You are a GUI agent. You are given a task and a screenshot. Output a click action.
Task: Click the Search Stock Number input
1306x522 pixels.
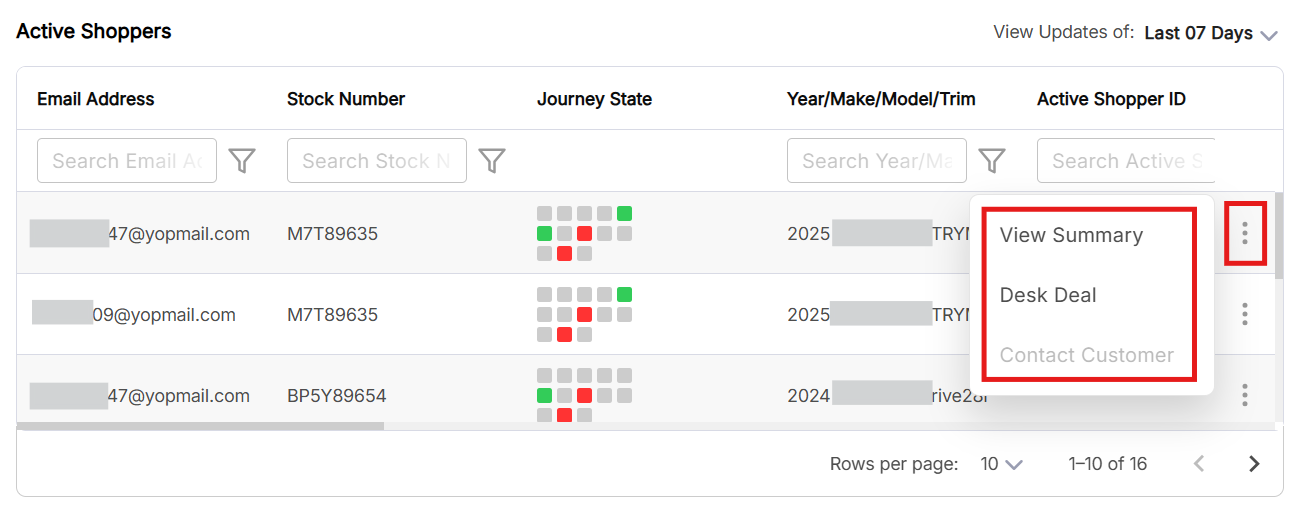377,160
